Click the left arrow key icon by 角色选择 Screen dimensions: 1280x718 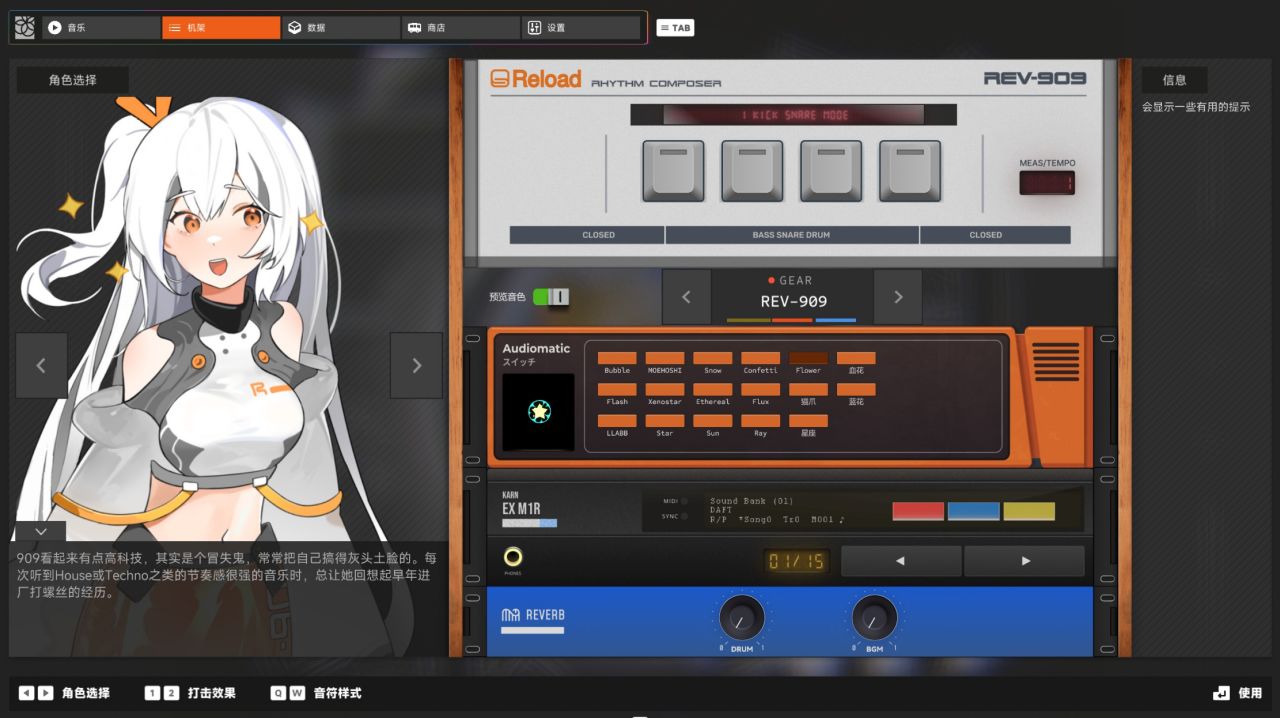click(27, 693)
